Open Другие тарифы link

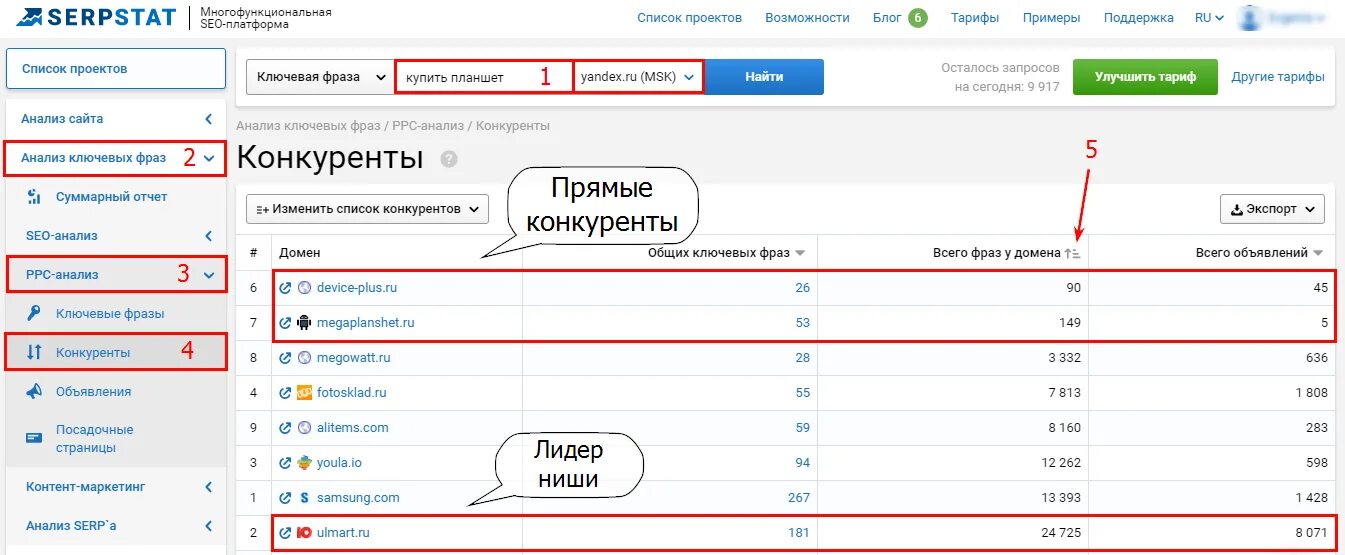1278,77
